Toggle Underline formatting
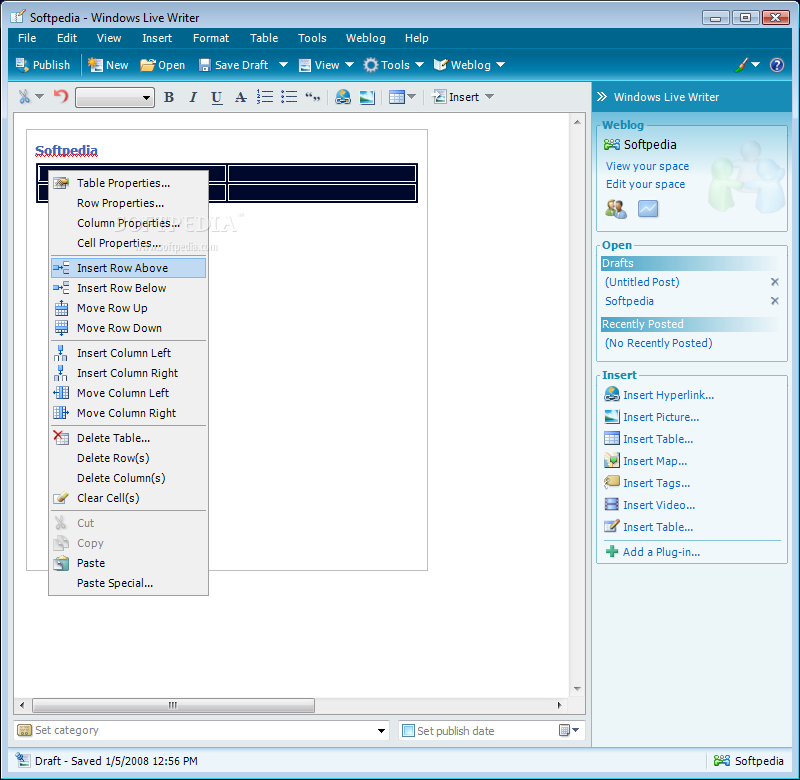 pyautogui.click(x=216, y=97)
